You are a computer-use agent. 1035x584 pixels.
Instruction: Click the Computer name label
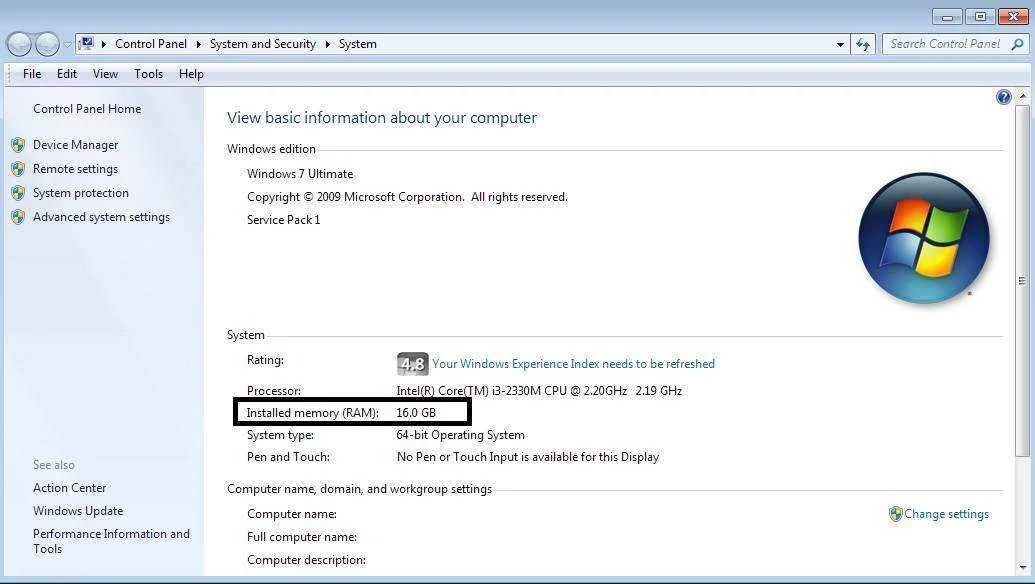tap(292, 514)
